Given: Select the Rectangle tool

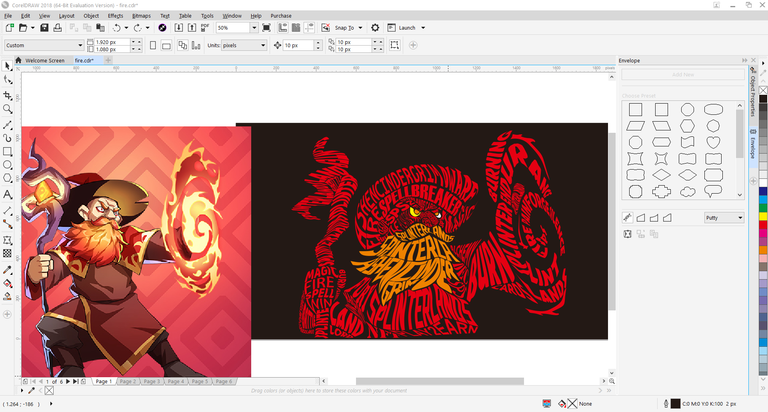Looking at the screenshot, I should point(7,151).
